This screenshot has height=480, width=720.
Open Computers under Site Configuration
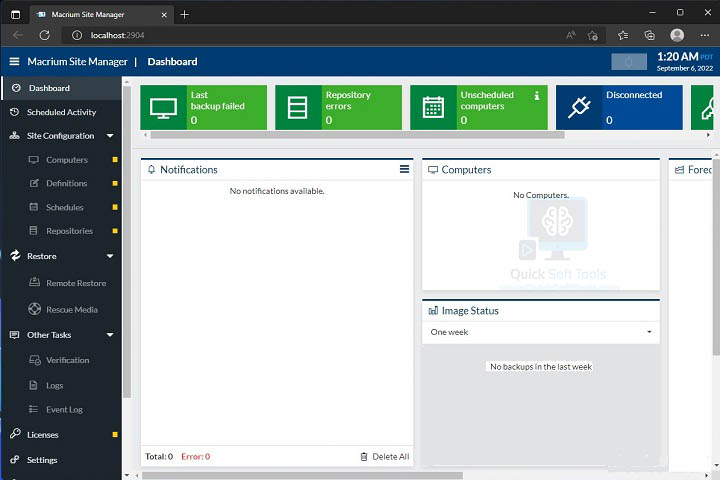pyautogui.click(x=67, y=160)
